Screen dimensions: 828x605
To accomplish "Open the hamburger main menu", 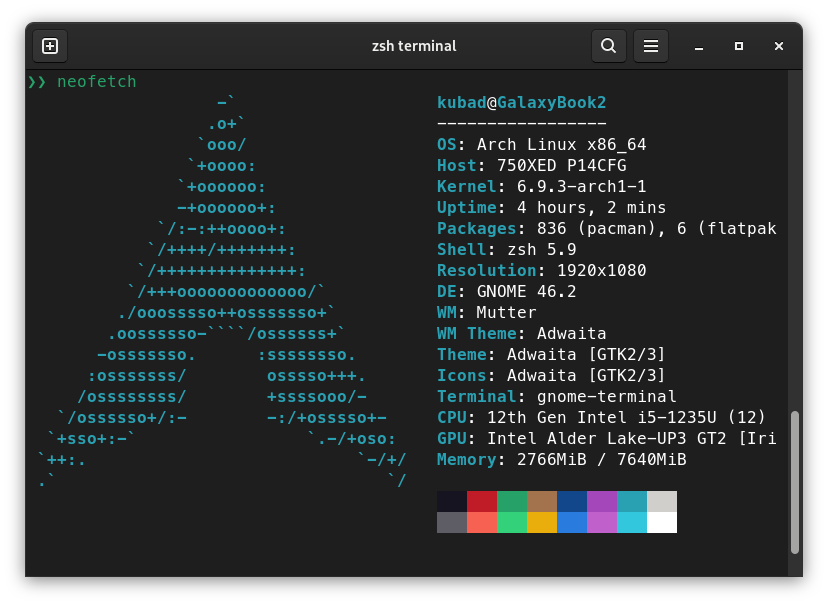I will [x=651, y=46].
